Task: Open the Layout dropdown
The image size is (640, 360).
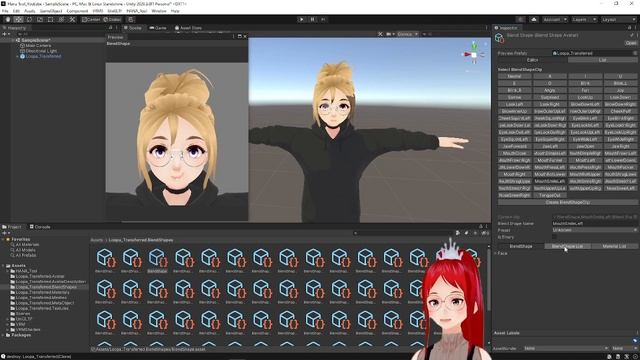Action: tap(618, 19)
